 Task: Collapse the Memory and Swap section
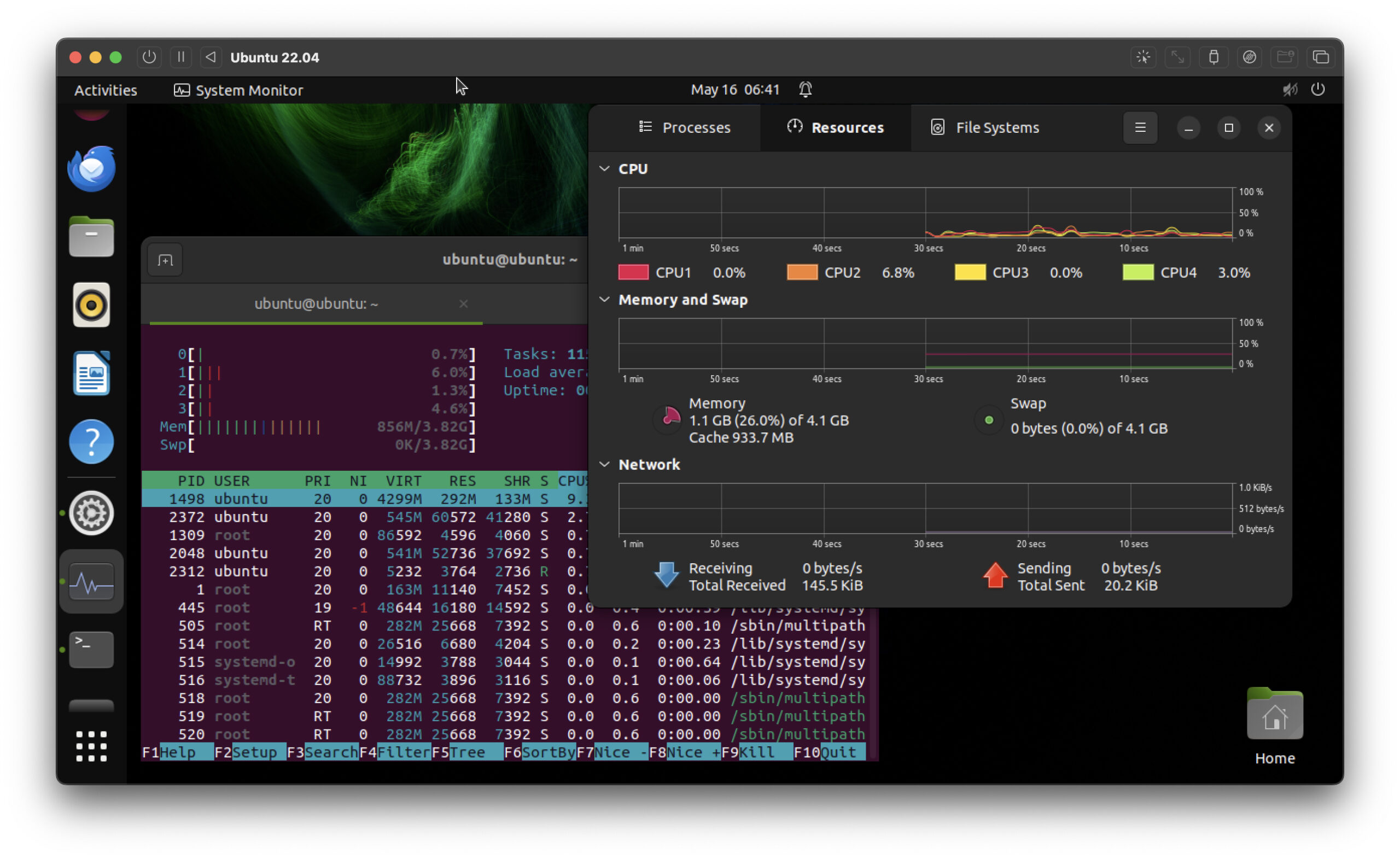pyautogui.click(x=604, y=300)
